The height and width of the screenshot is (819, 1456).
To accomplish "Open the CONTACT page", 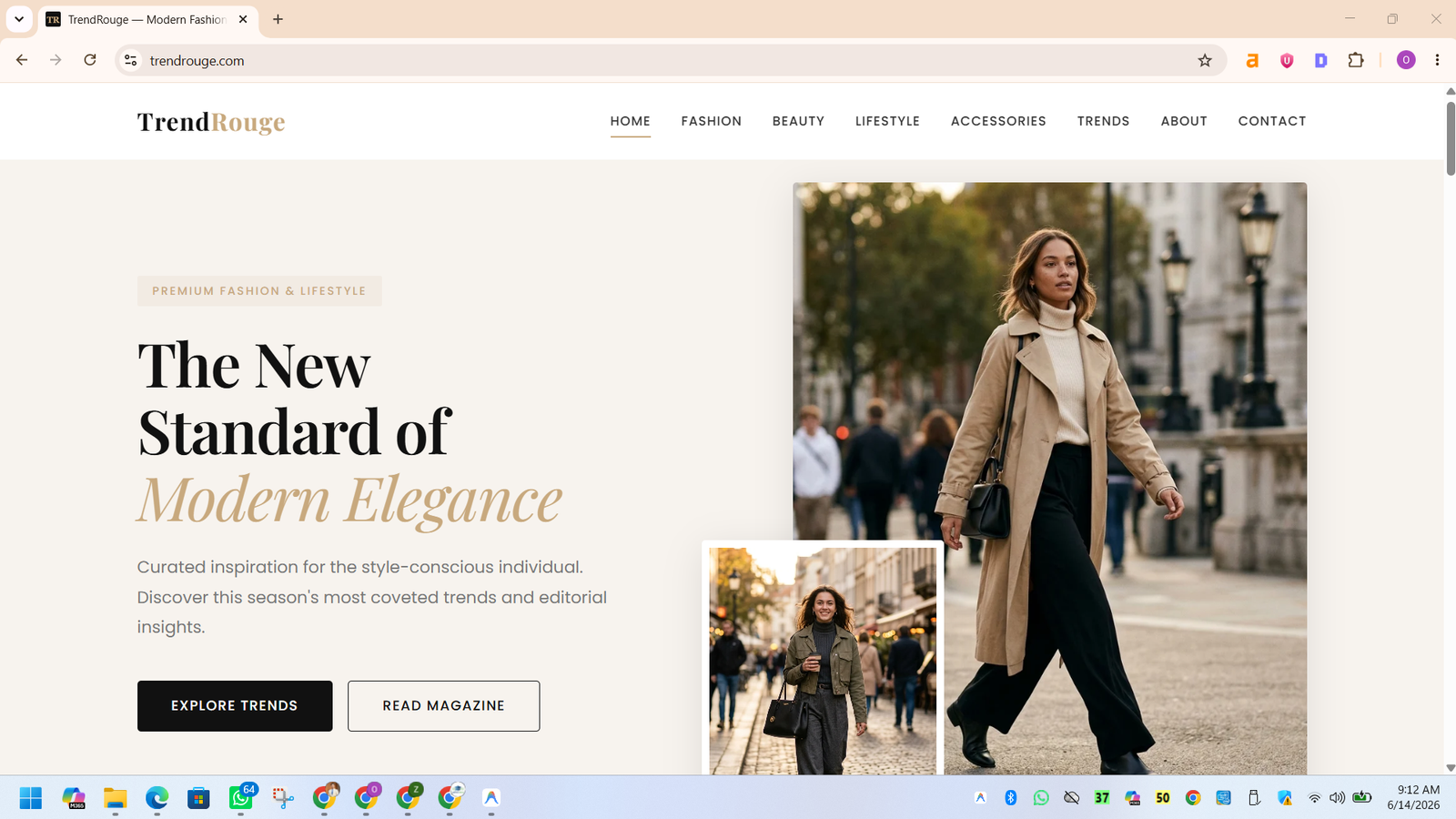I will click(1272, 121).
